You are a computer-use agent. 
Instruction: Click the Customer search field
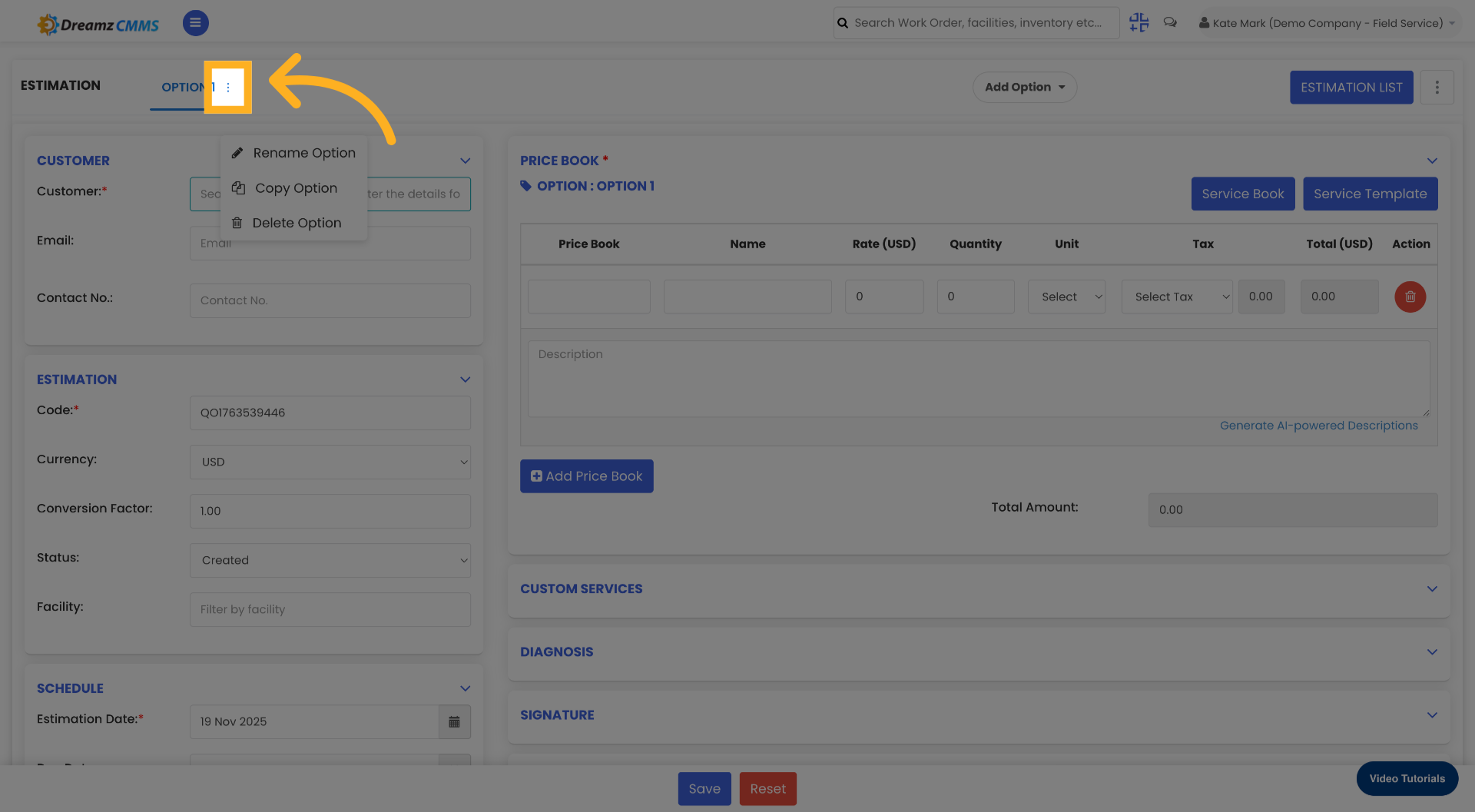click(x=330, y=194)
